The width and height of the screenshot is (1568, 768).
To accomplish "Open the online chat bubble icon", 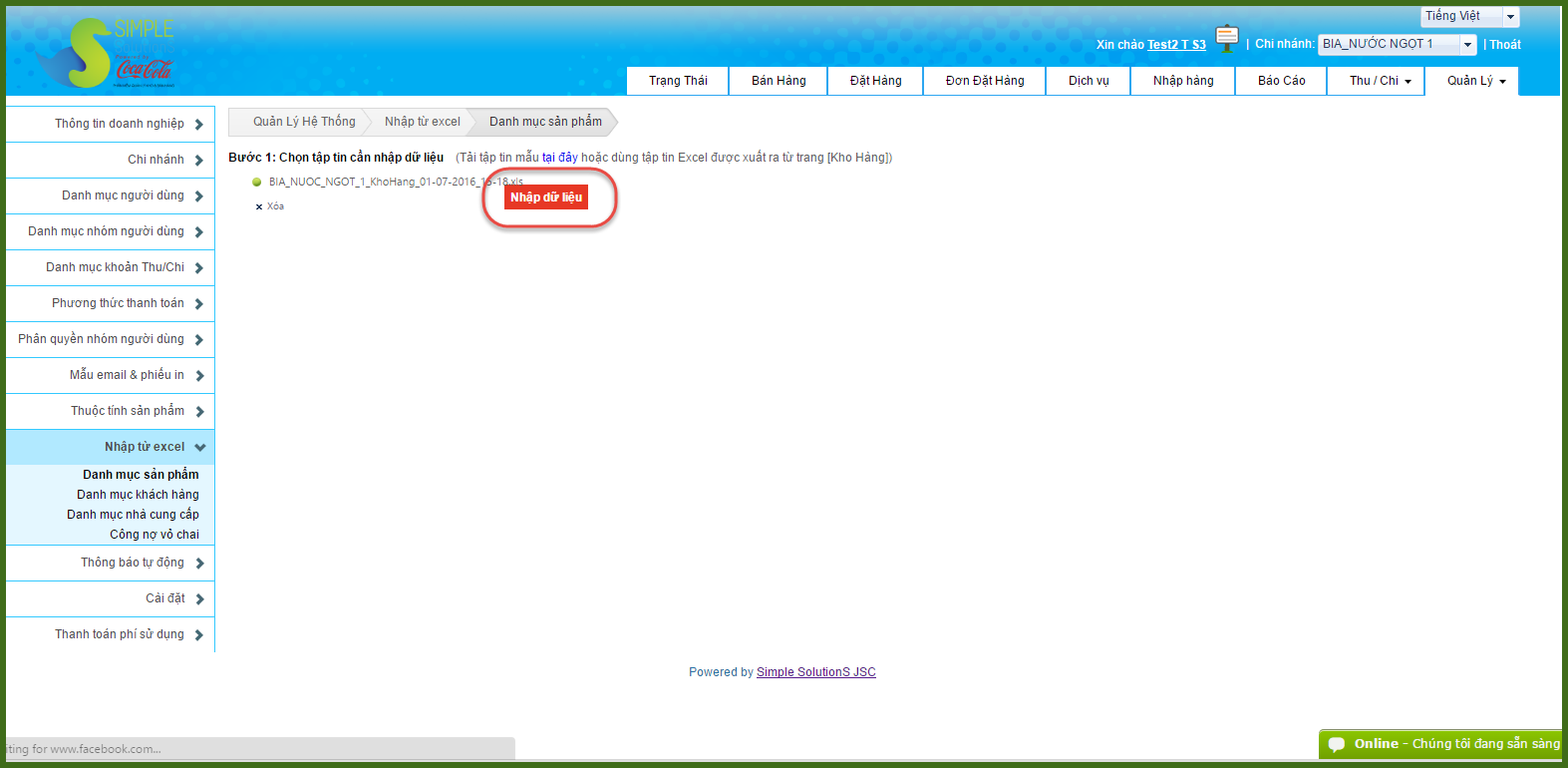I will click(1337, 744).
